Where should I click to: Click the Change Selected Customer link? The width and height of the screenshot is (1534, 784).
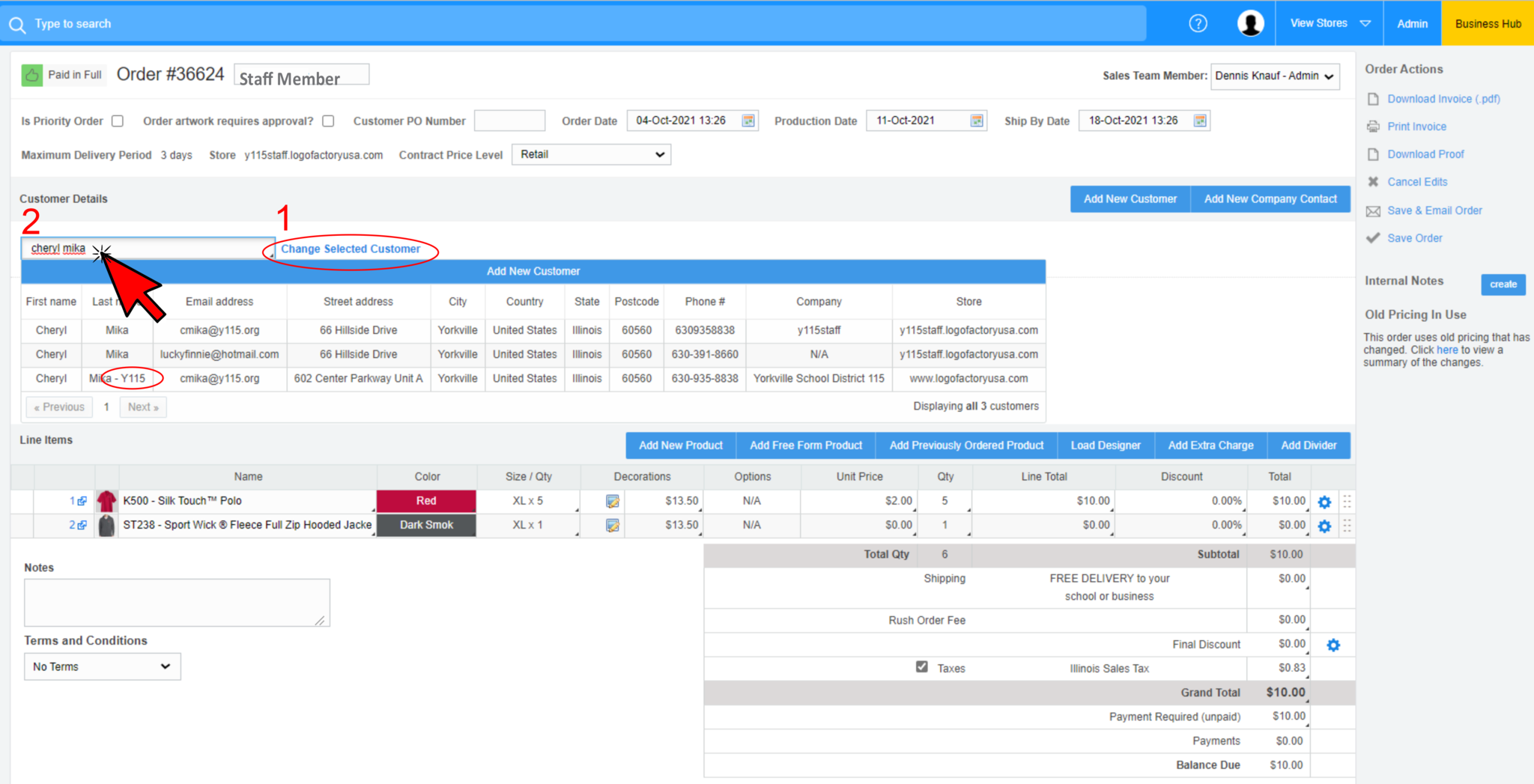pos(351,249)
